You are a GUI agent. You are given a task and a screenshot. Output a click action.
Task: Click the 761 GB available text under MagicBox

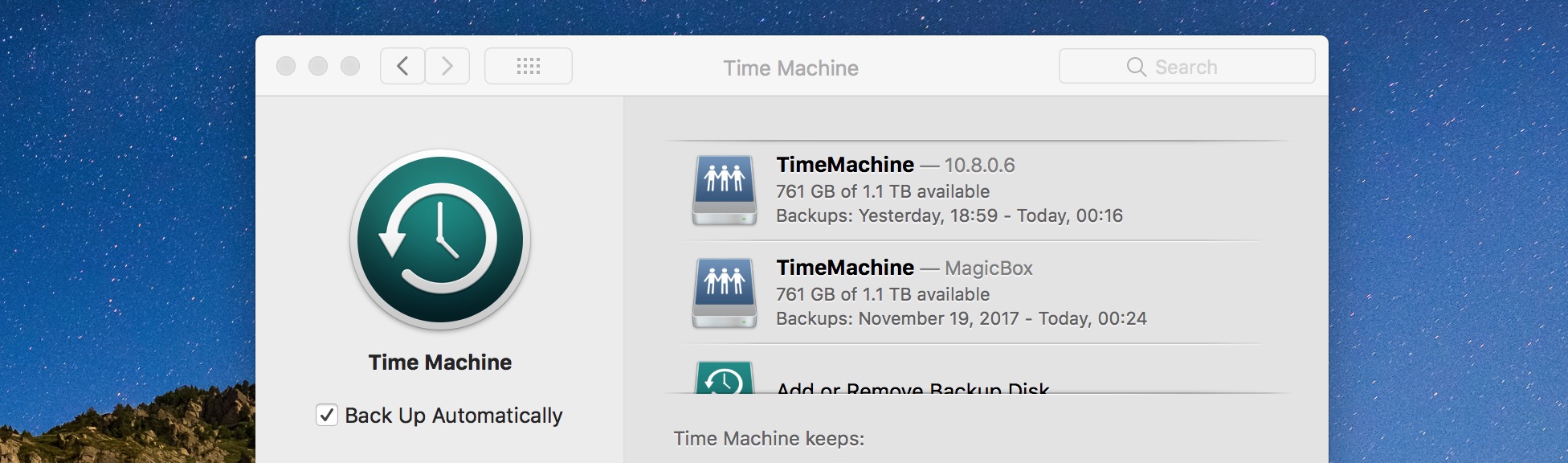883,294
